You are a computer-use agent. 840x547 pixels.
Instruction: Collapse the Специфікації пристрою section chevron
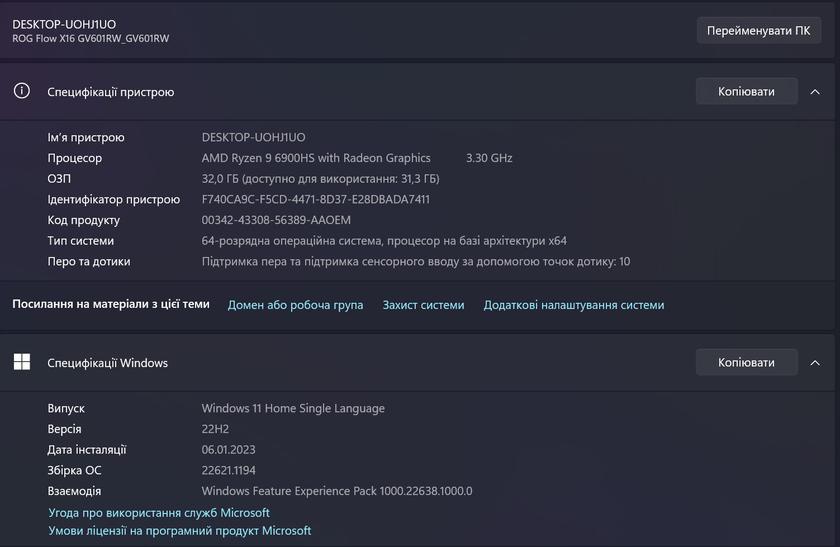coord(815,92)
